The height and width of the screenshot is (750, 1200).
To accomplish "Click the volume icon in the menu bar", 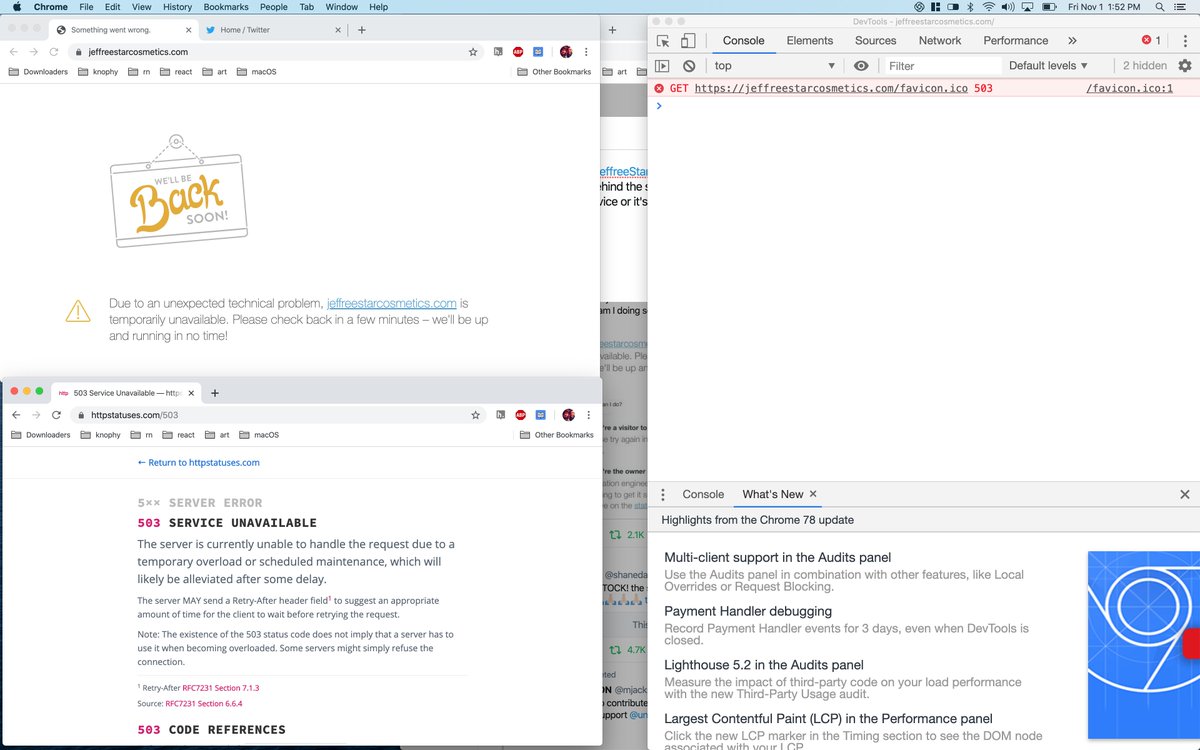I will coord(1008,7).
